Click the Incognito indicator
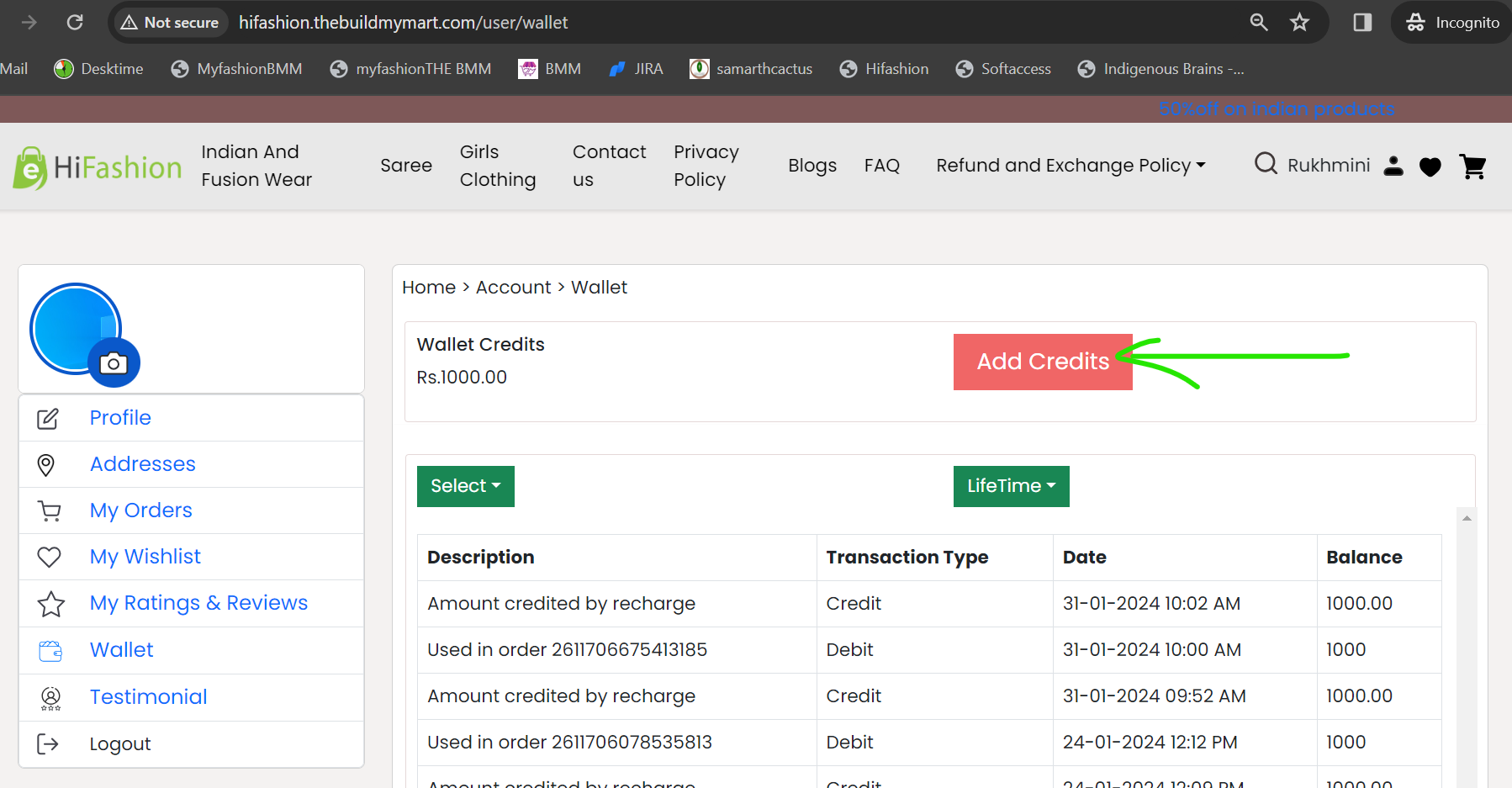Image resolution: width=1512 pixels, height=788 pixels. (x=1452, y=22)
